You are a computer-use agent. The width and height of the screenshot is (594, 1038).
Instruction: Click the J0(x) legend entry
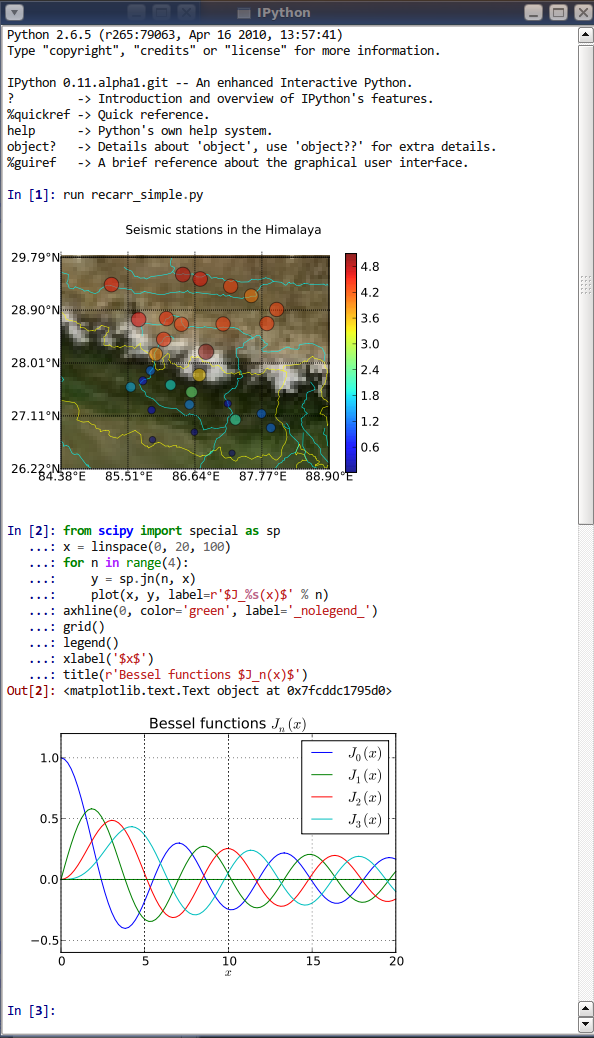(x=346, y=753)
